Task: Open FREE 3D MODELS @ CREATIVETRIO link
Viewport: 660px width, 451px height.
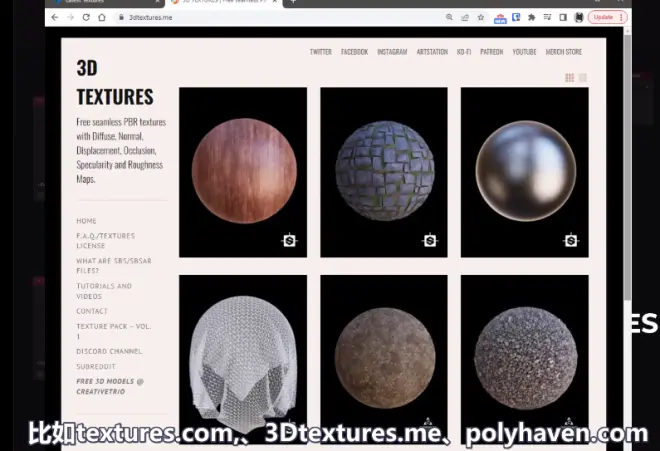Action: [110, 386]
